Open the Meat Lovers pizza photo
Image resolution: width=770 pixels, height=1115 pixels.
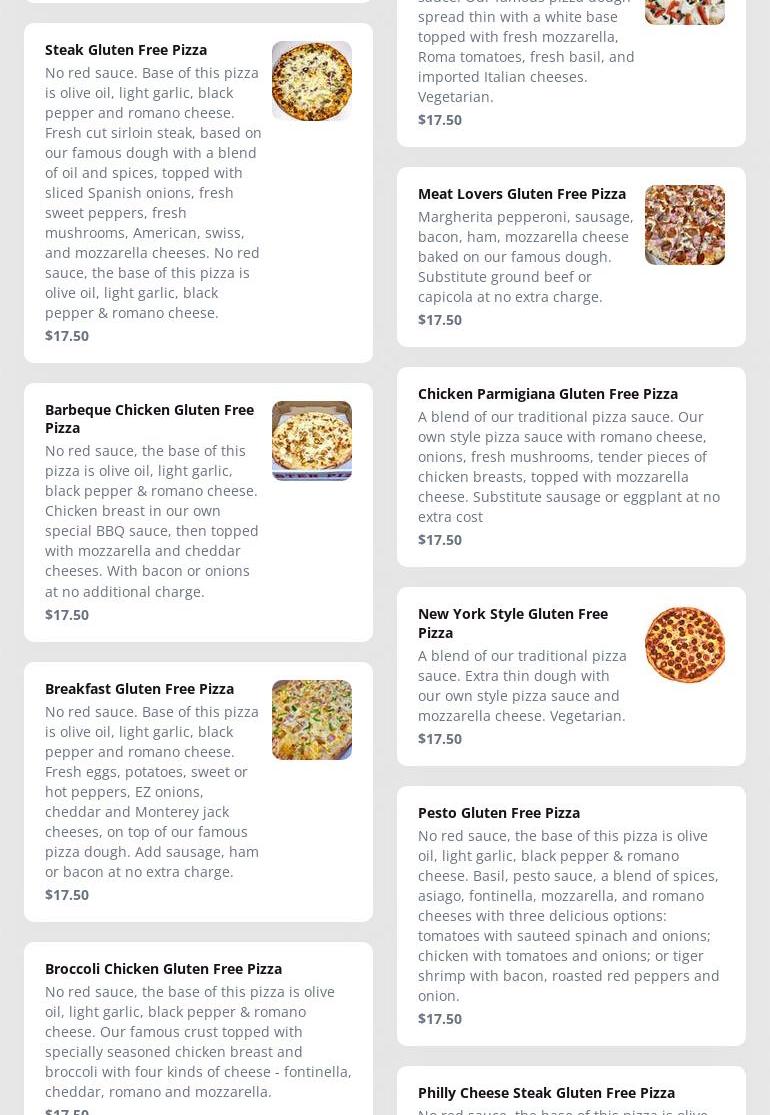[685, 225]
